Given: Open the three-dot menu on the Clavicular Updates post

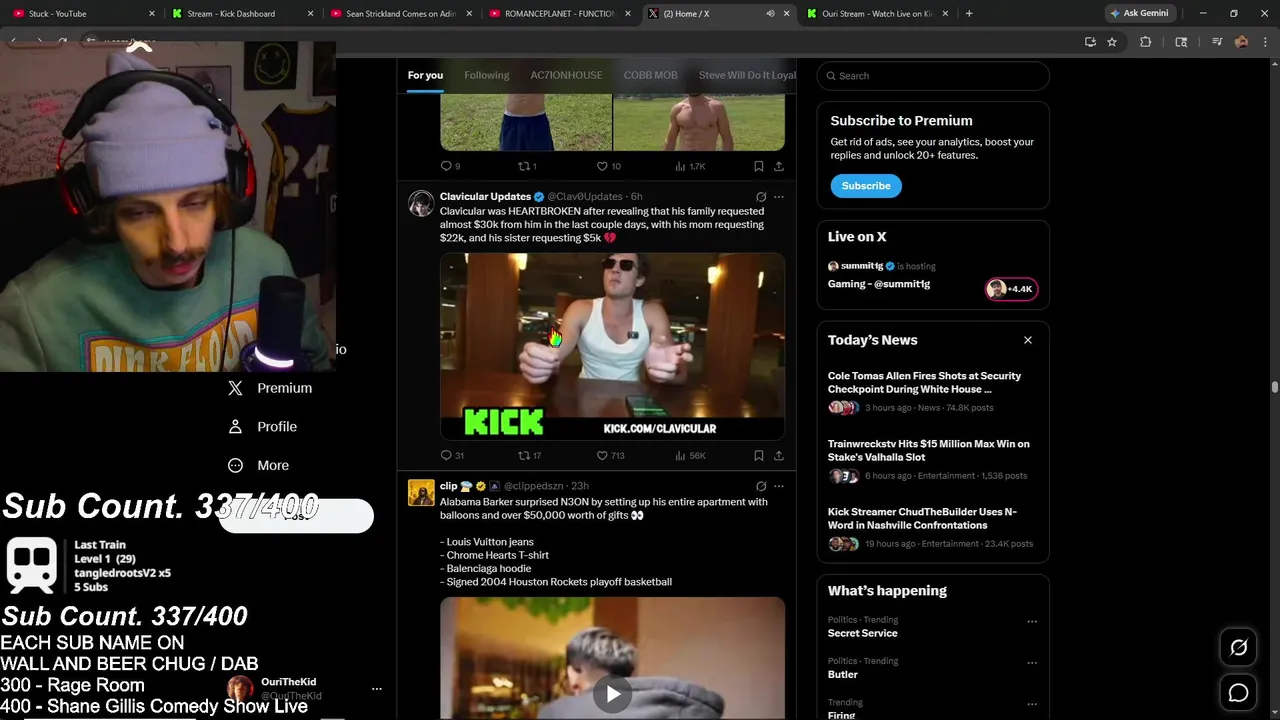Looking at the screenshot, I should pos(779,197).
